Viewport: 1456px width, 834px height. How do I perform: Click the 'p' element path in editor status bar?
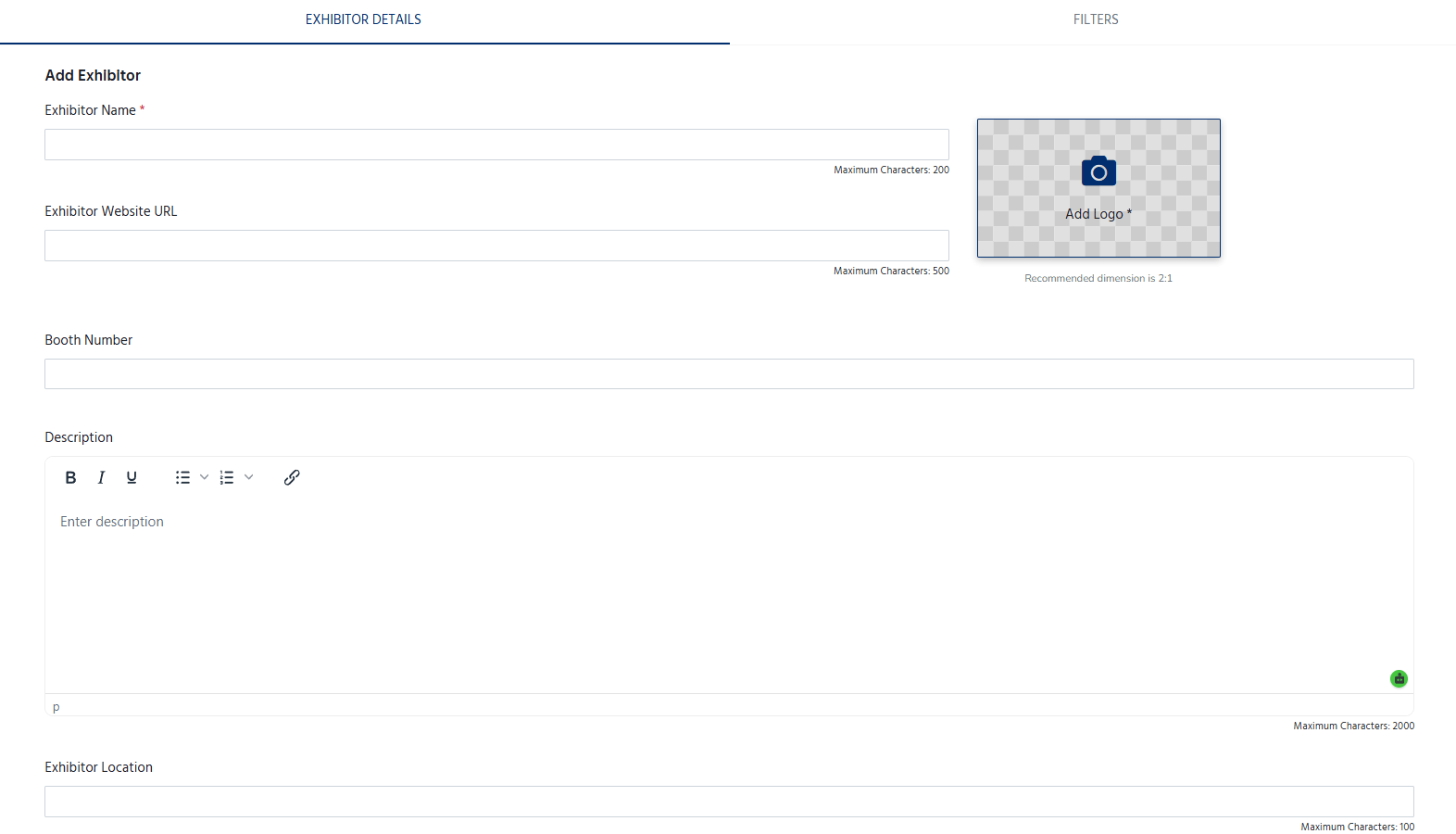click(56, 707)
